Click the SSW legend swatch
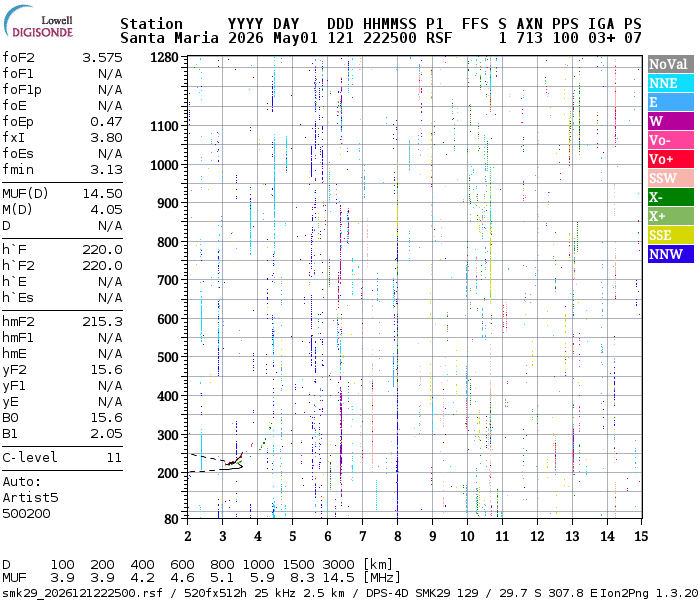This screenshot has height=600, width=700. 671,178
